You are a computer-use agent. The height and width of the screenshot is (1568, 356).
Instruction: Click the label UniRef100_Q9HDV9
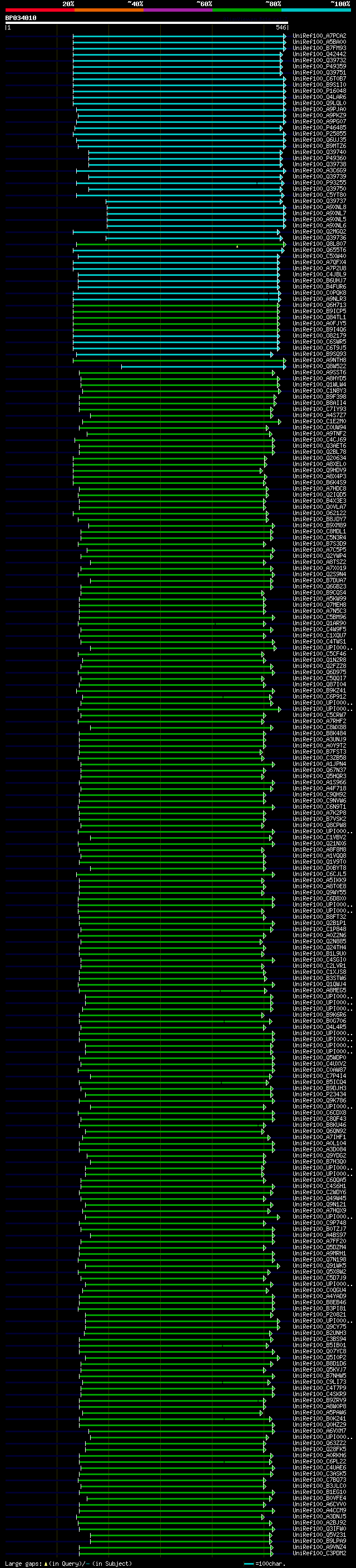tap(319, 471)
